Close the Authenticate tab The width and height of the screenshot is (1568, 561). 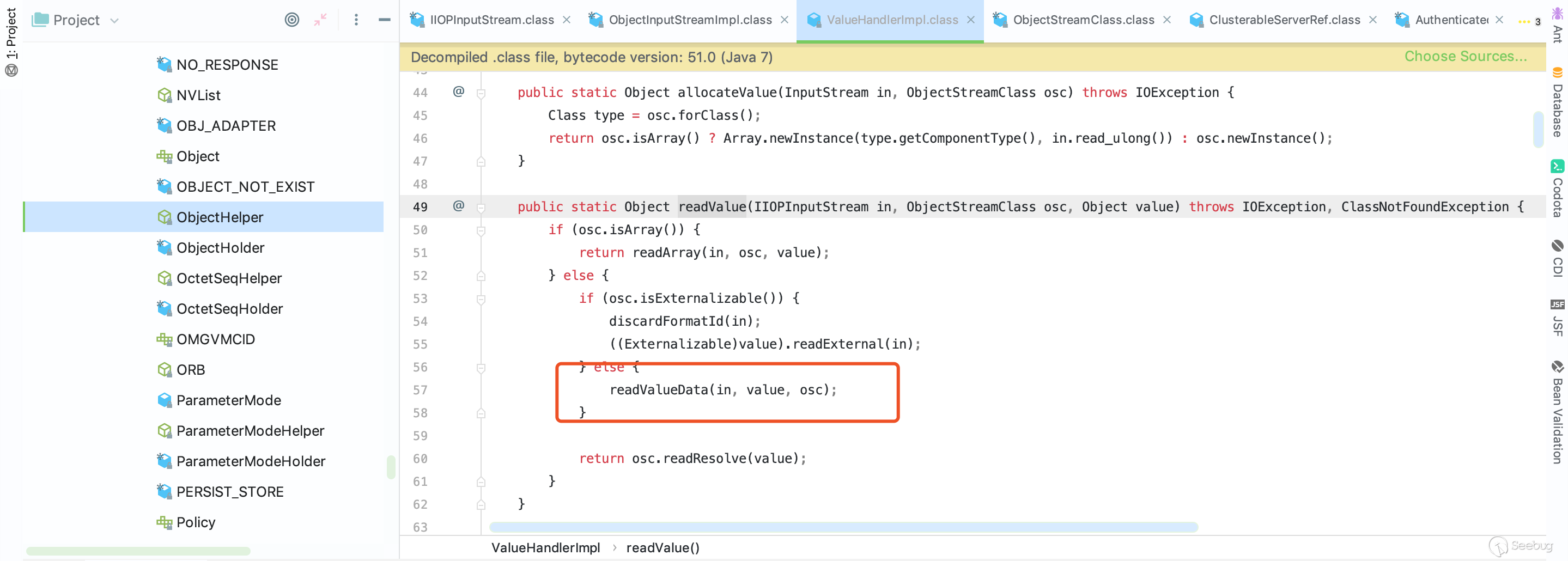(1499, 20)
